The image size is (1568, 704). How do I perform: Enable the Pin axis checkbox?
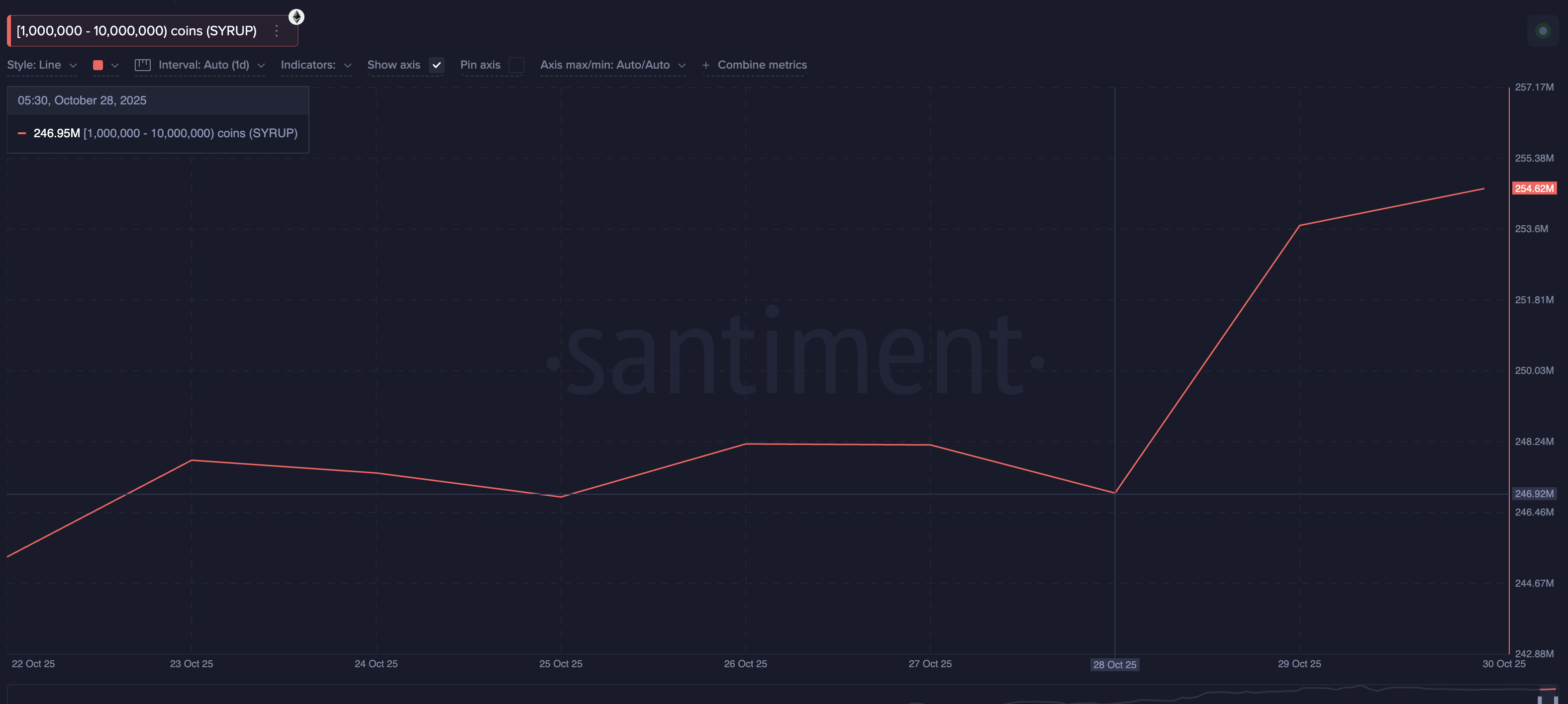516,65
